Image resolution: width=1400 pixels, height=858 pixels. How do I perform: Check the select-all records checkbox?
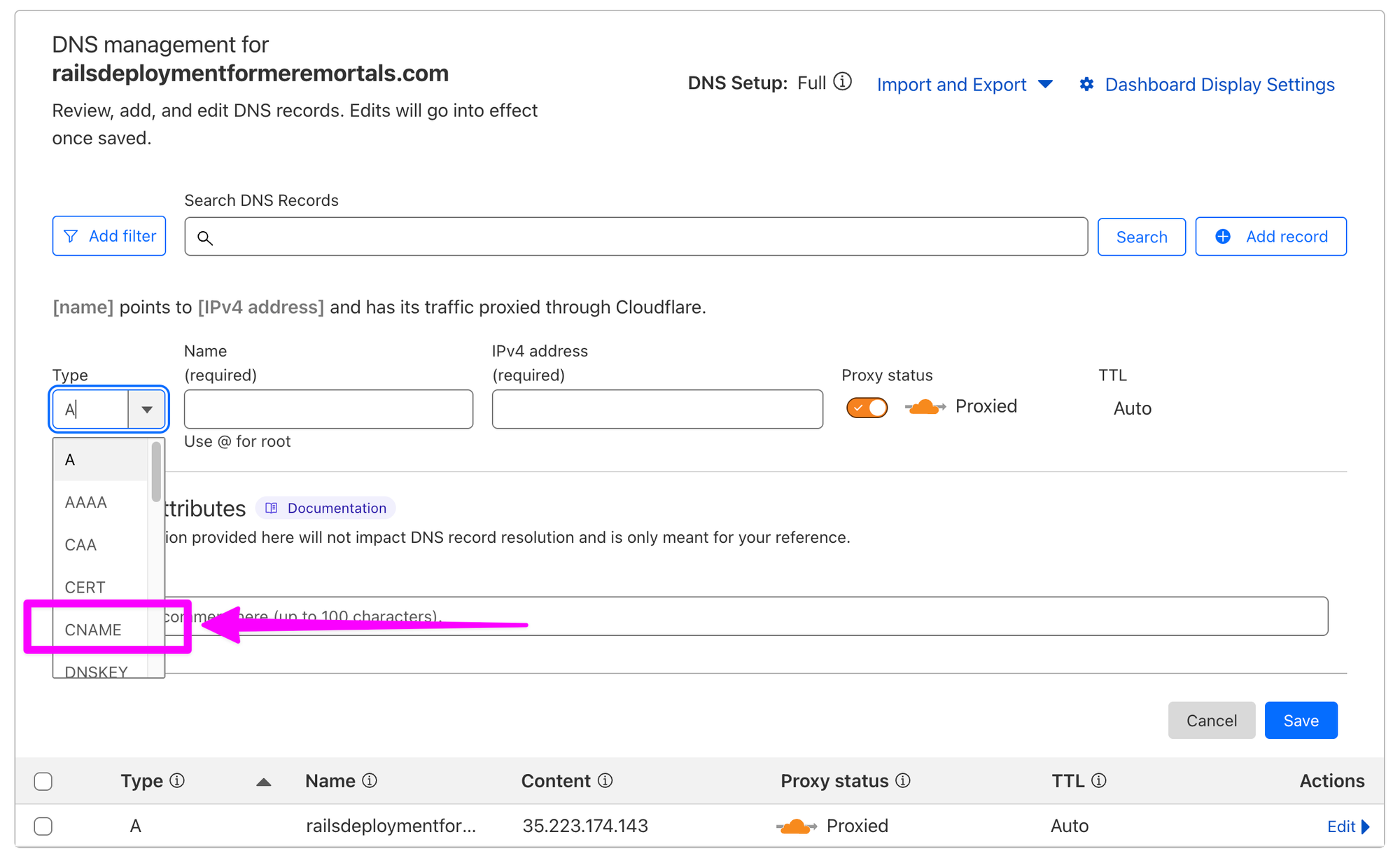(x=43, y=781)
